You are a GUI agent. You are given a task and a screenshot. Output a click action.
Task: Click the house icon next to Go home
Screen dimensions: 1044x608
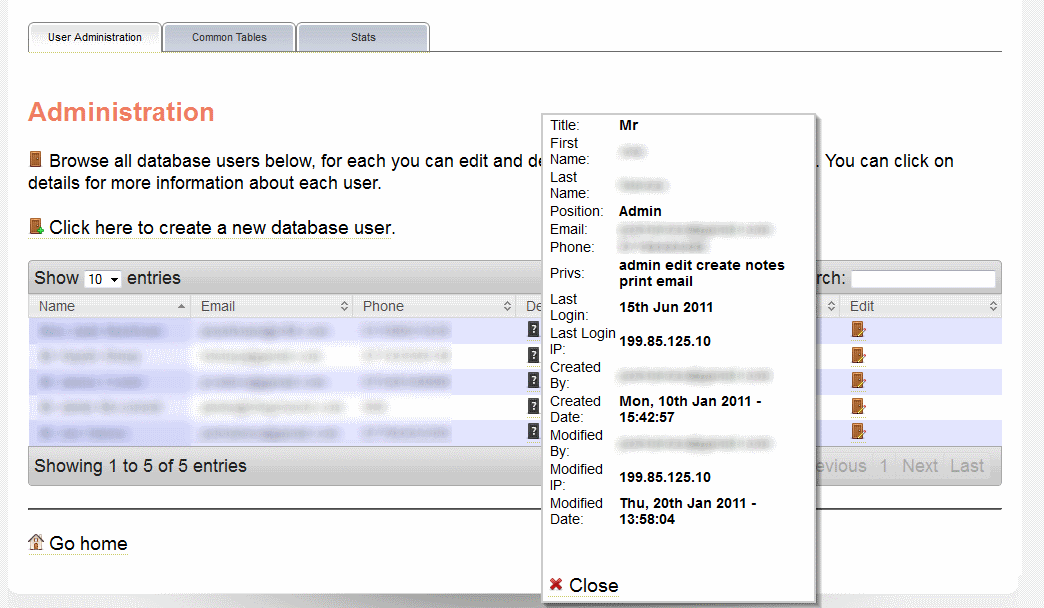[x=36, y=543]
